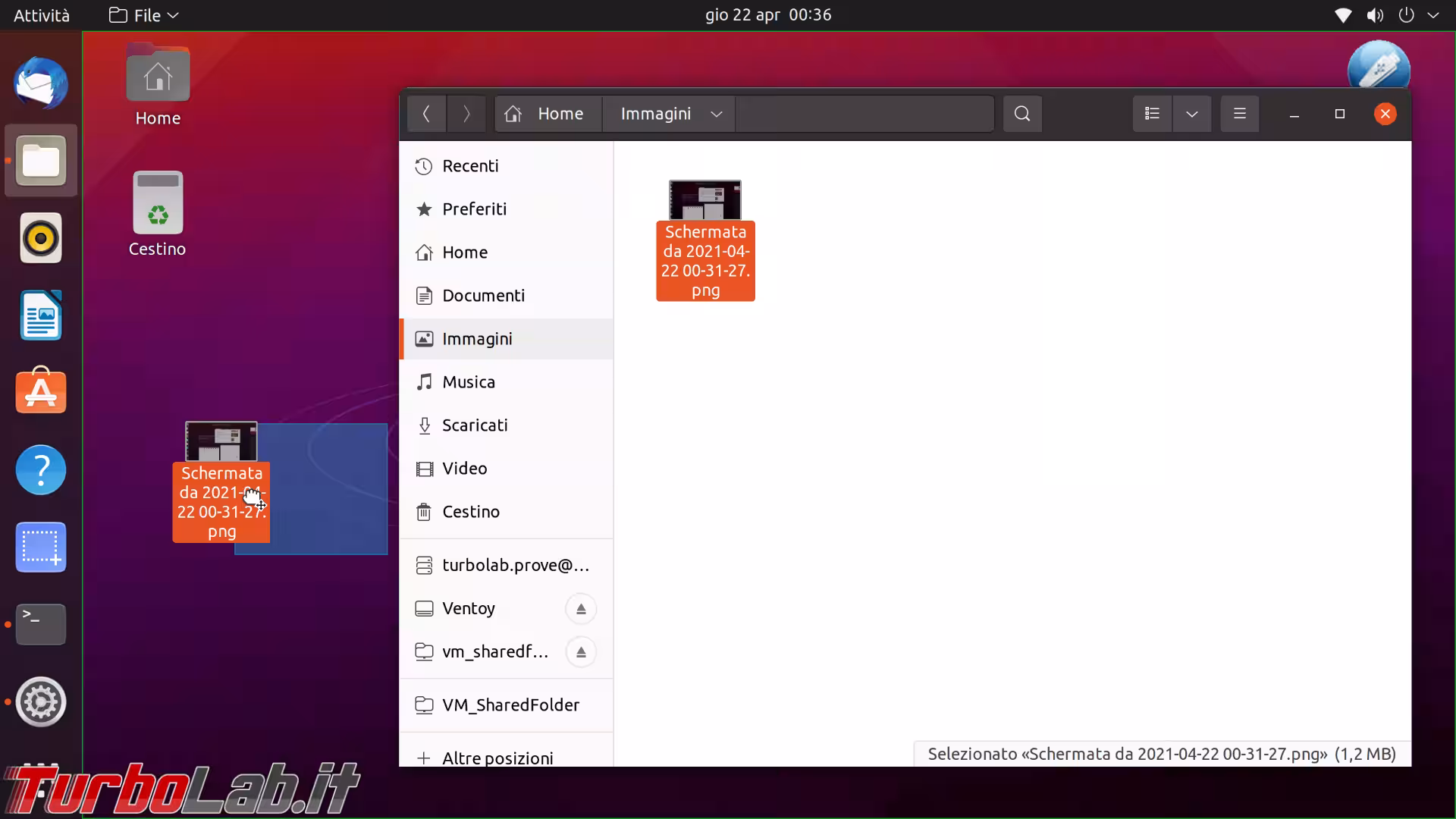Screen dimensions: 1456x819
Task: Click Home in the path bar
Action: point(548,114)
